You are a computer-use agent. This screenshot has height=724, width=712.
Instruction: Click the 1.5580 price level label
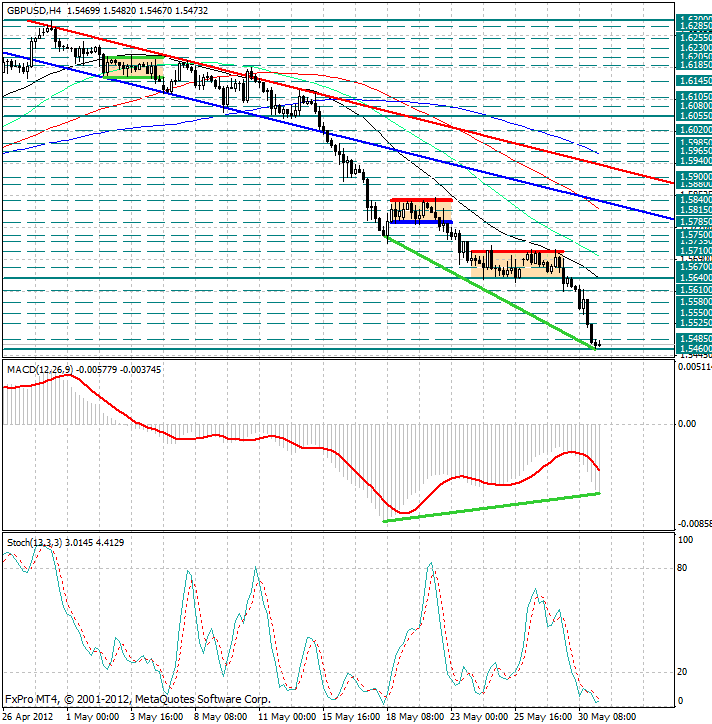point(694,302)
